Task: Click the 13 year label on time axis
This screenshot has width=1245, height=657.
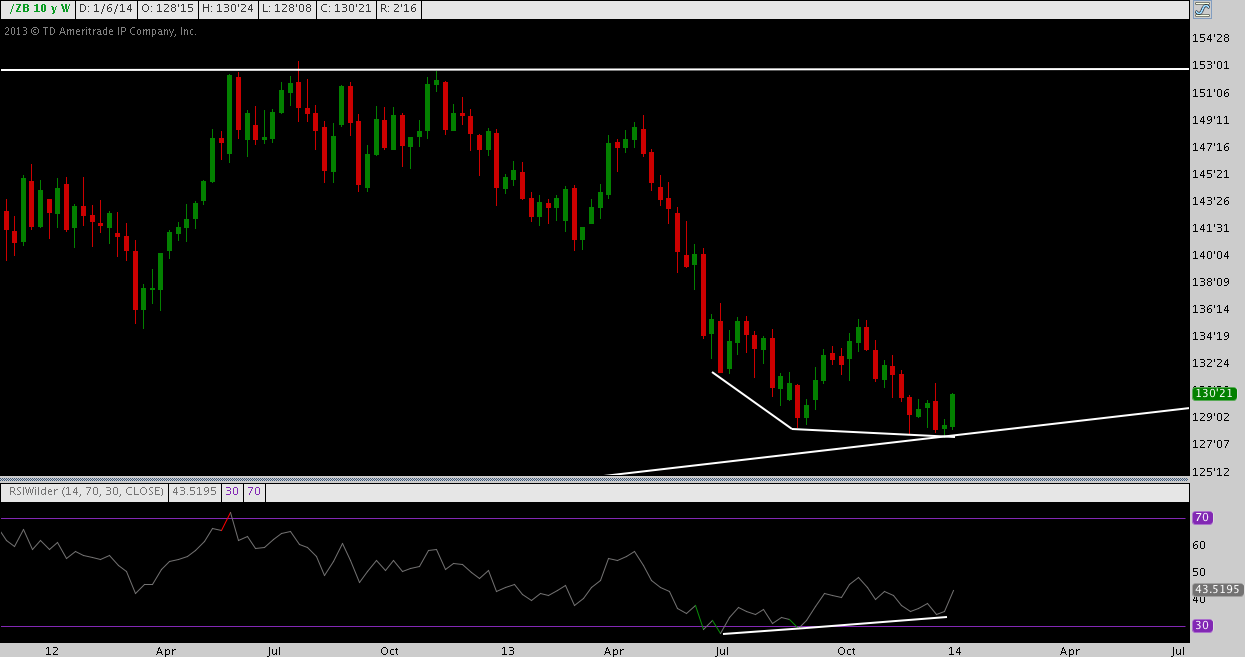Action: pyautogui.click(x=508, y=651)
